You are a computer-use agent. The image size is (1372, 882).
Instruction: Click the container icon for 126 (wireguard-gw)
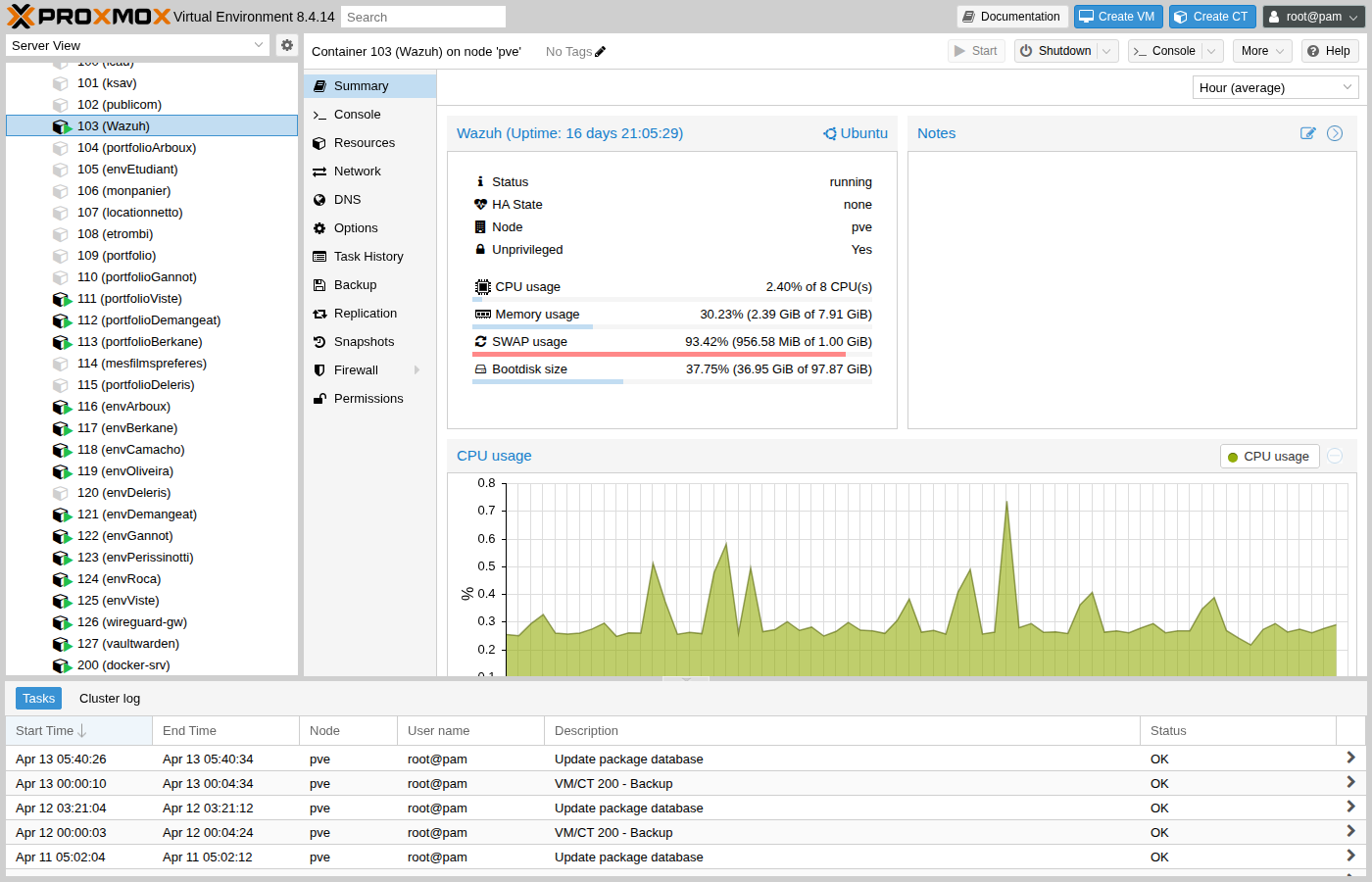[62, 622]
